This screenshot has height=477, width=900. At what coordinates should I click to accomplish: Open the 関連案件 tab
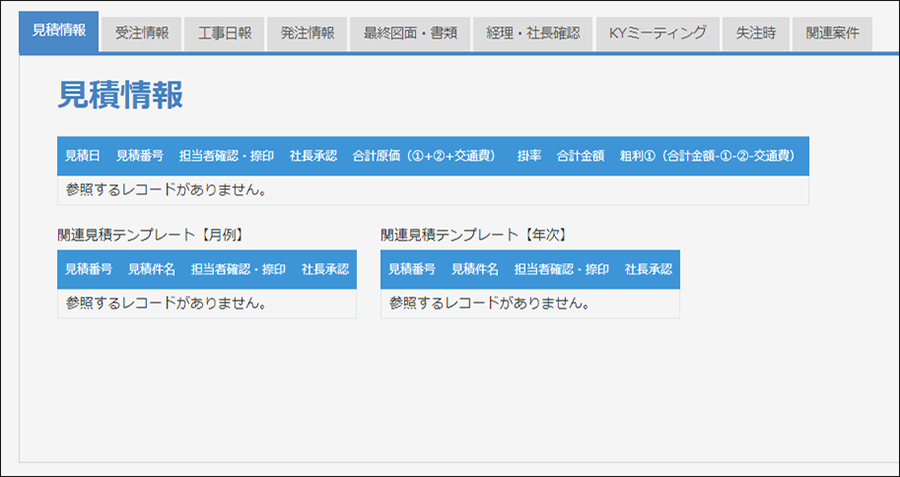pyautogui.click(x=832, y=33)
